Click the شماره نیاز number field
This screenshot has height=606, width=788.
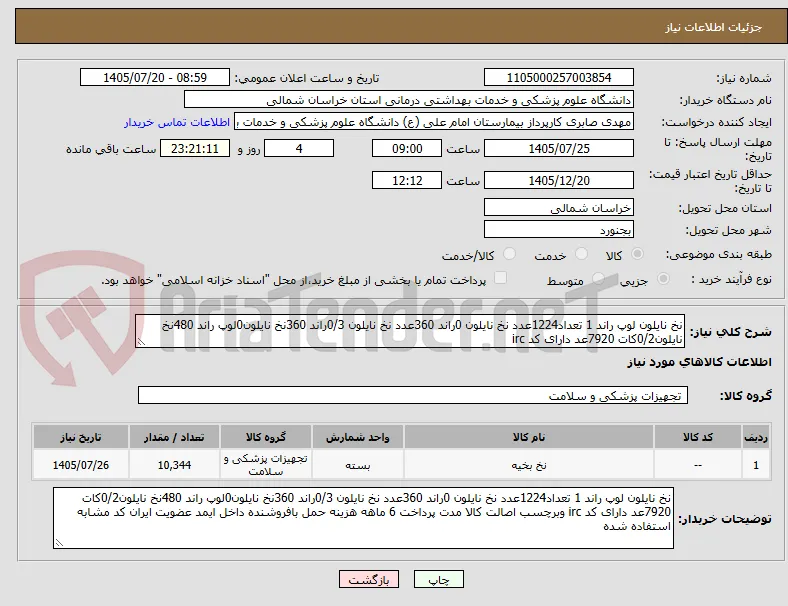click(558, 78)
